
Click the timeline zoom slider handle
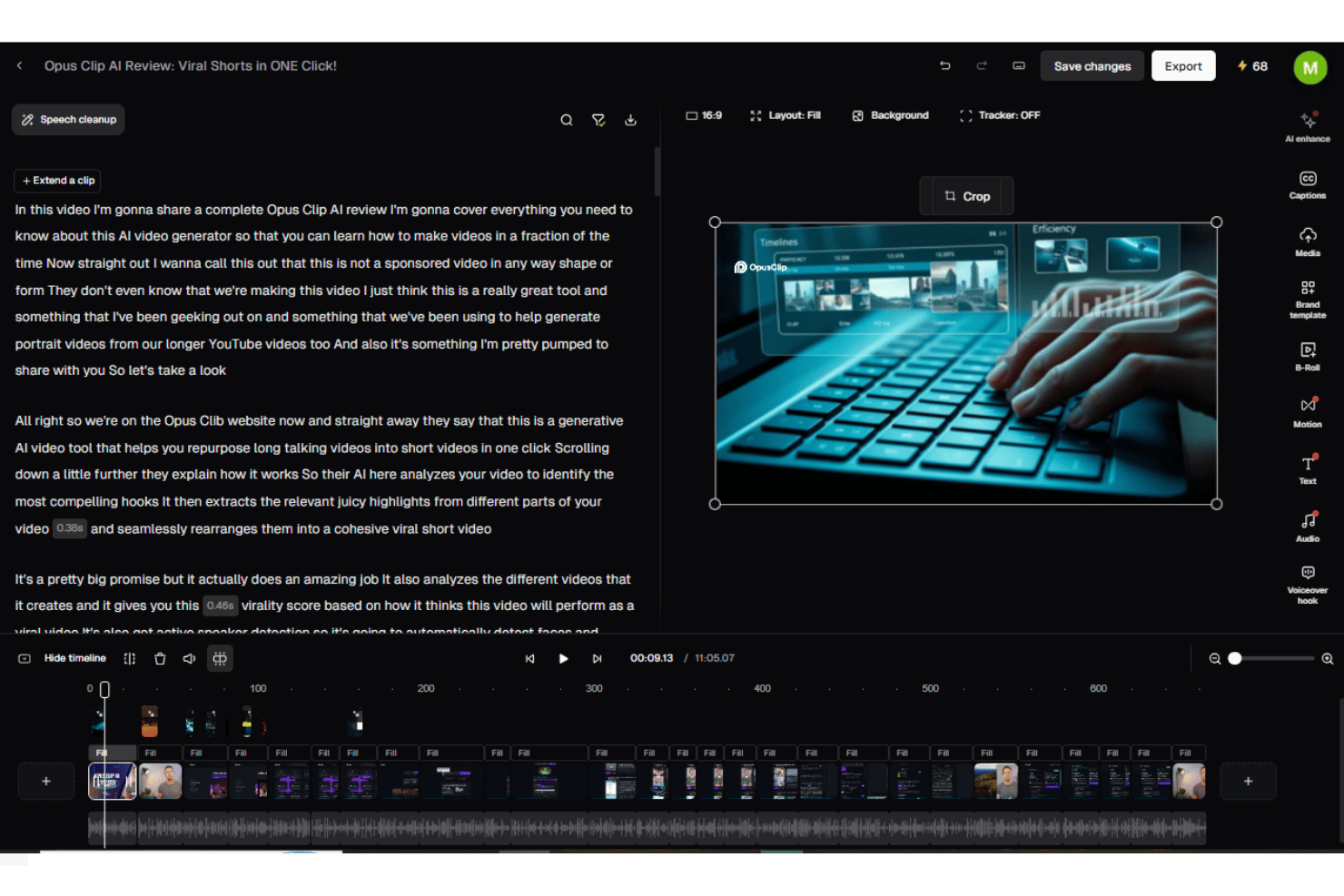pyautogui.click(x=1235, y=659)
